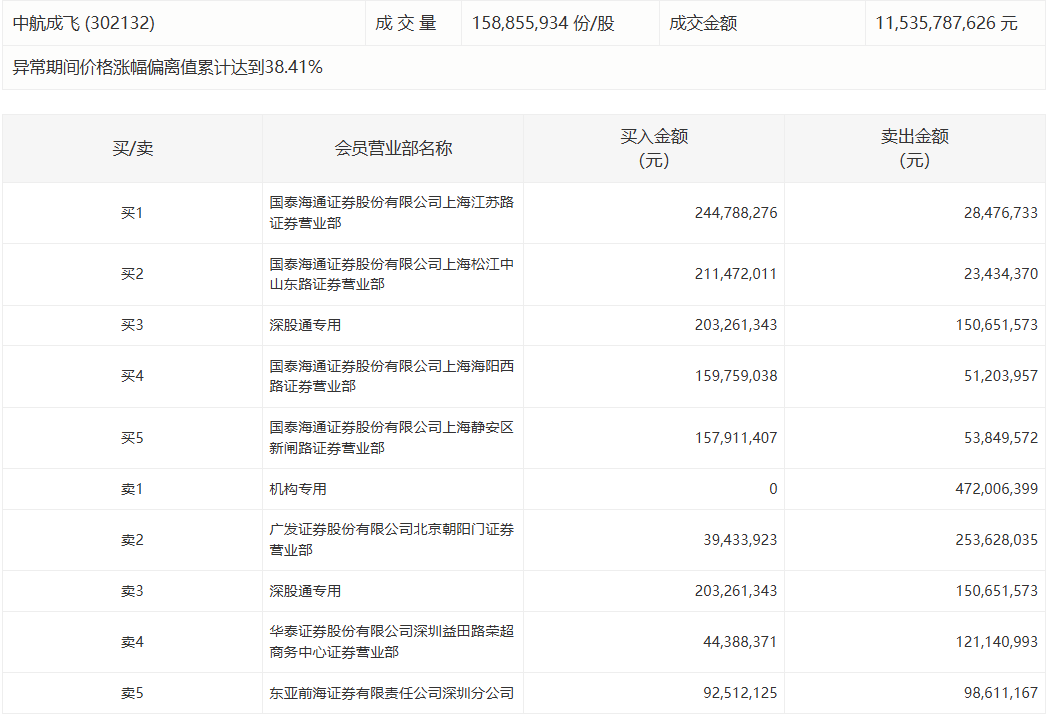Click the 会员营业部名称 column header

point(393,148)
